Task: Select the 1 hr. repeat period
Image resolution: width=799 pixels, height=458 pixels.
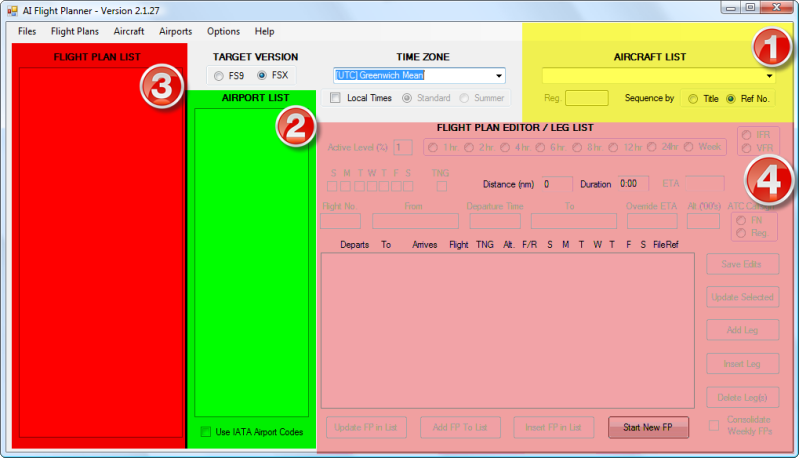Action: pos(433,148)
